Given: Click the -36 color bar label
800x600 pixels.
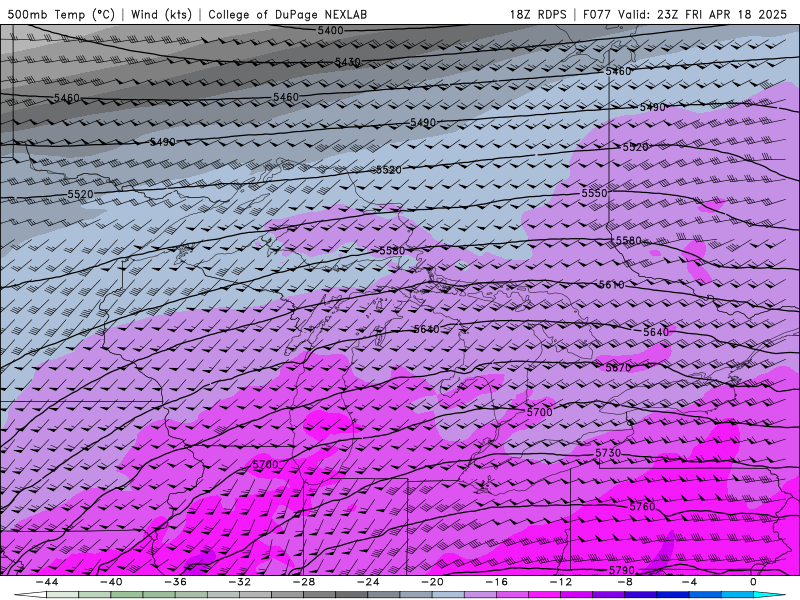Looking at the screenshot, I should coord(175,582).
